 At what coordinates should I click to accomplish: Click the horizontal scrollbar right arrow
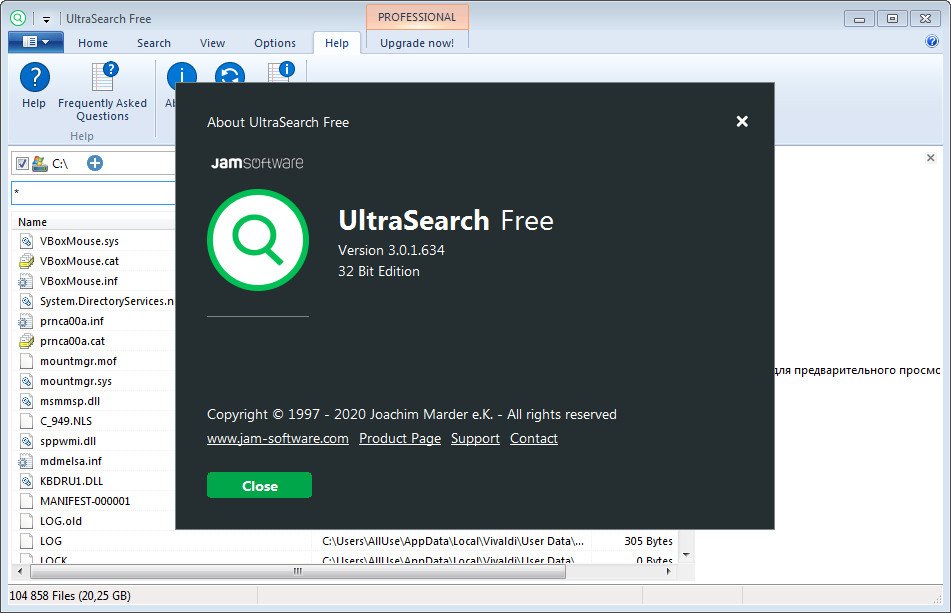[669, 572]
